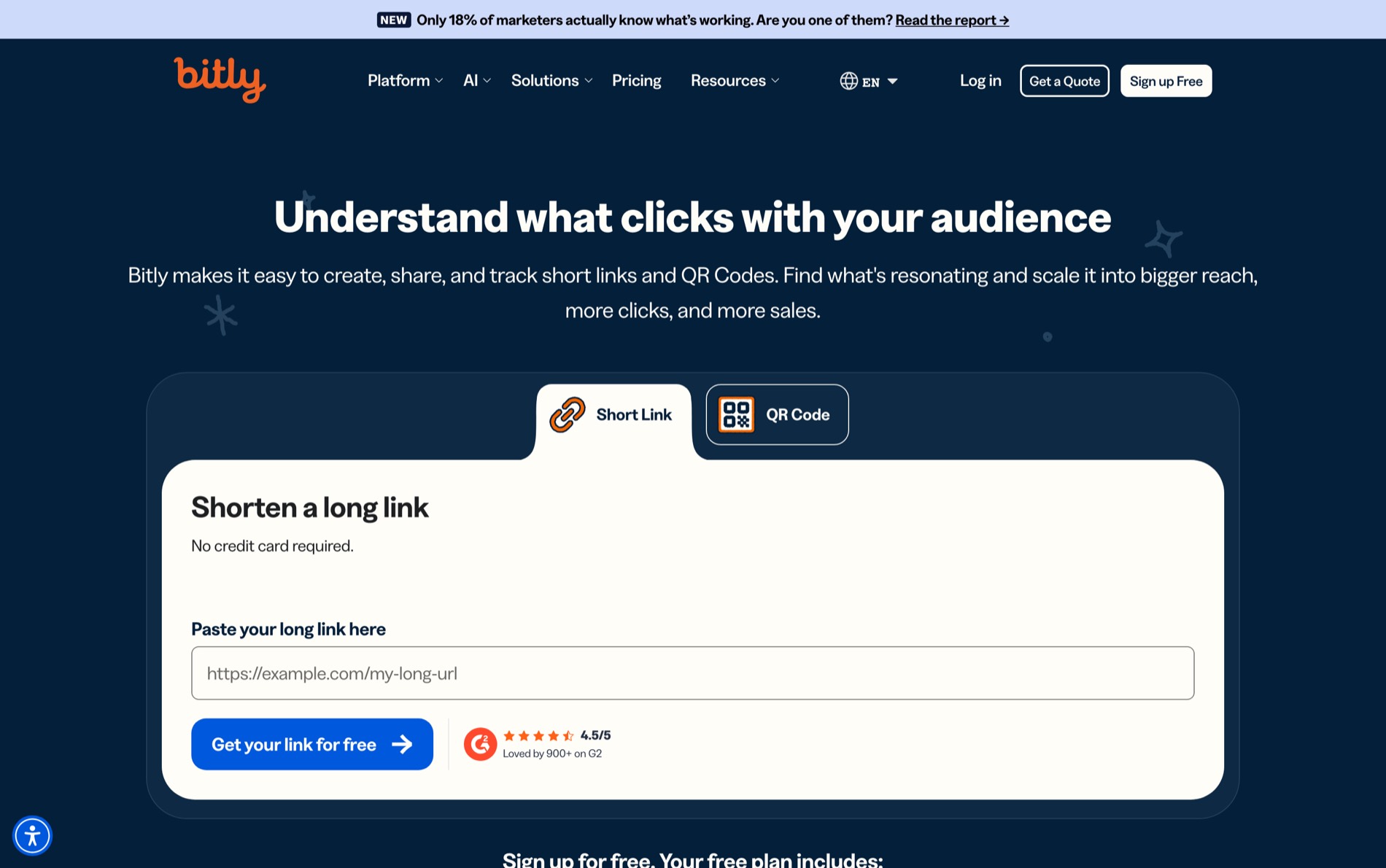Click the NEW badge in the banner
Viewport: 1386px width, 868px height.
pos(394,20)
